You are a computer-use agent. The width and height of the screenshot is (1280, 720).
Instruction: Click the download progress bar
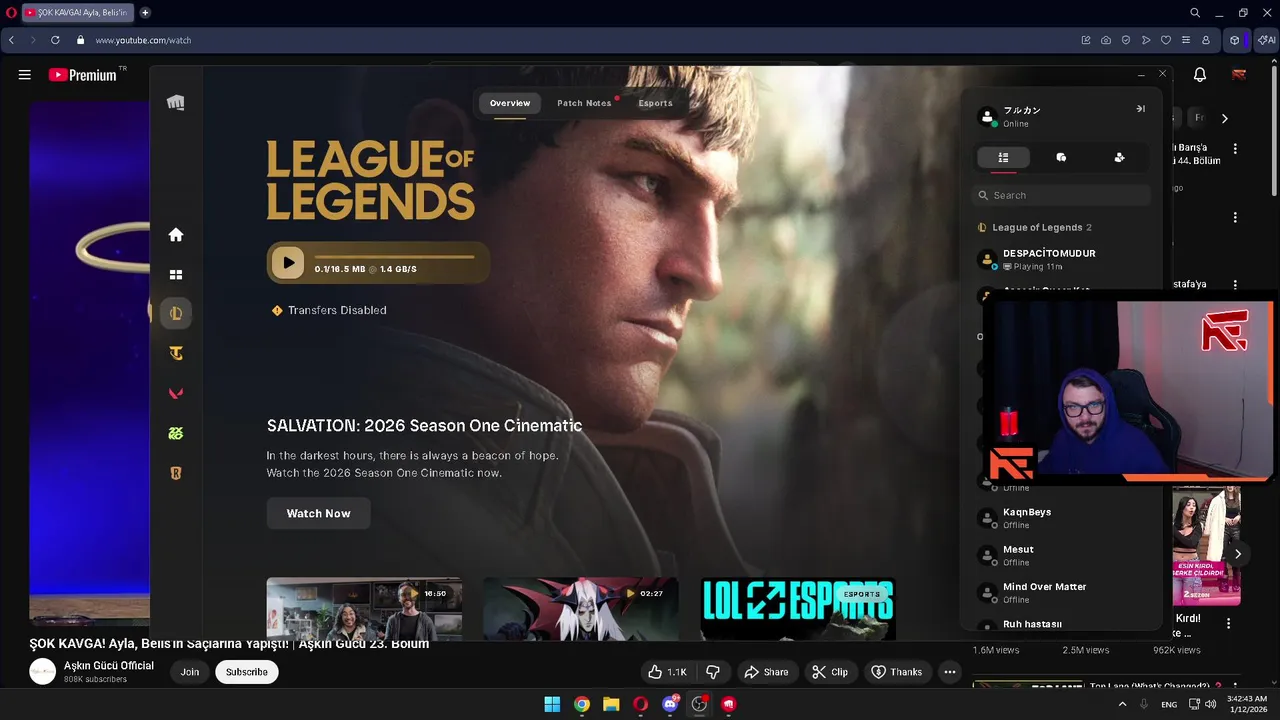394,257
